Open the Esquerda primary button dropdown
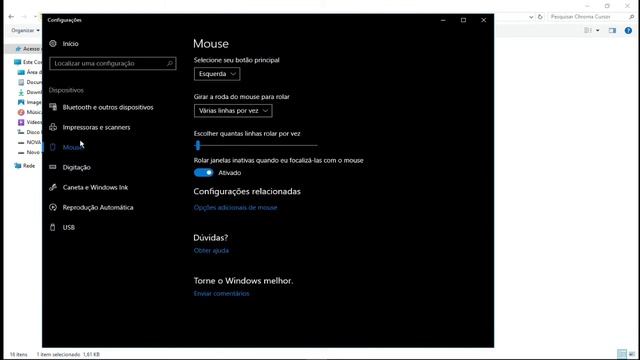The height and width of the screenshot is (360, 640). click(217, 74)
